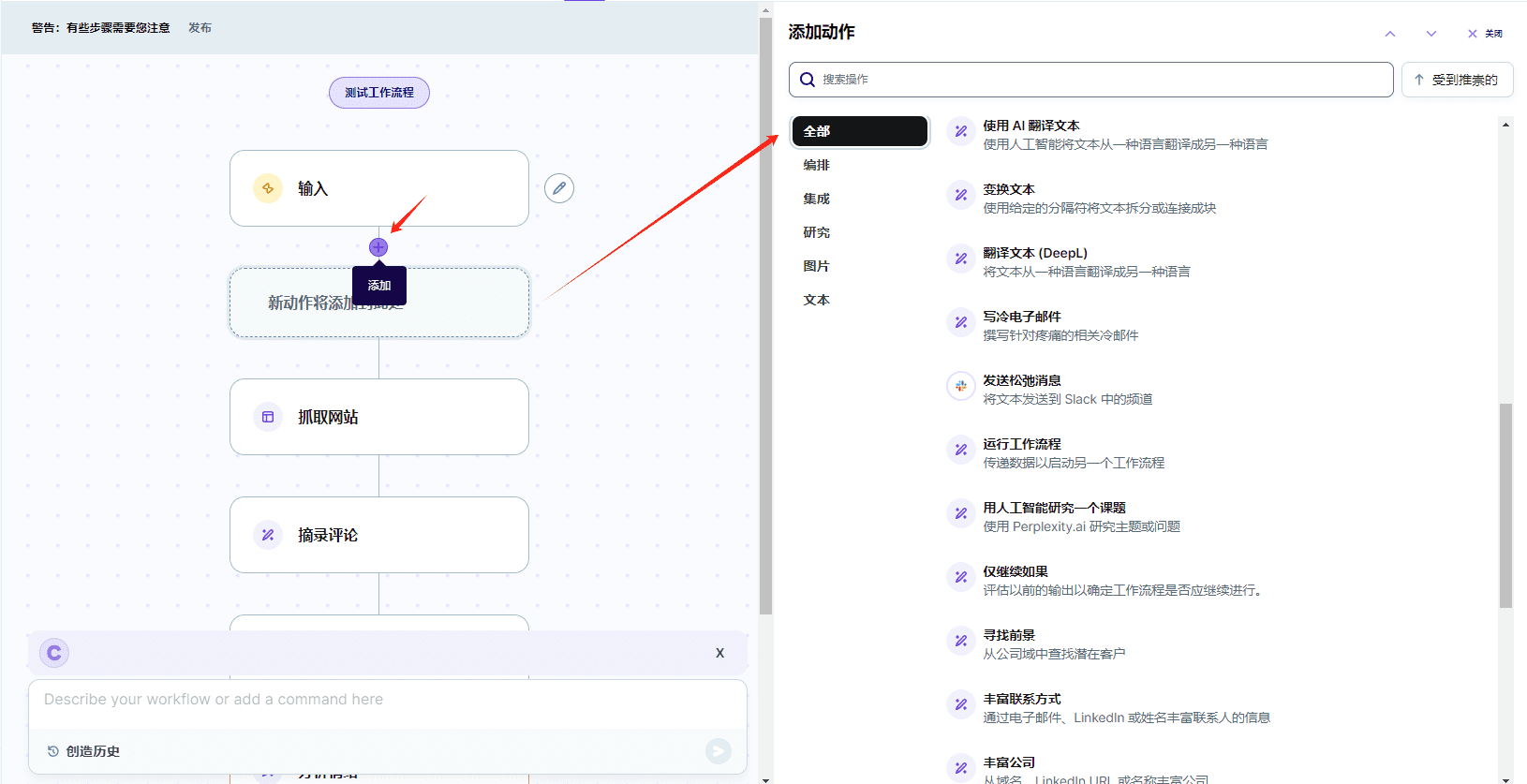Click Slack icon for 发送松弛消息

[961, 386]
